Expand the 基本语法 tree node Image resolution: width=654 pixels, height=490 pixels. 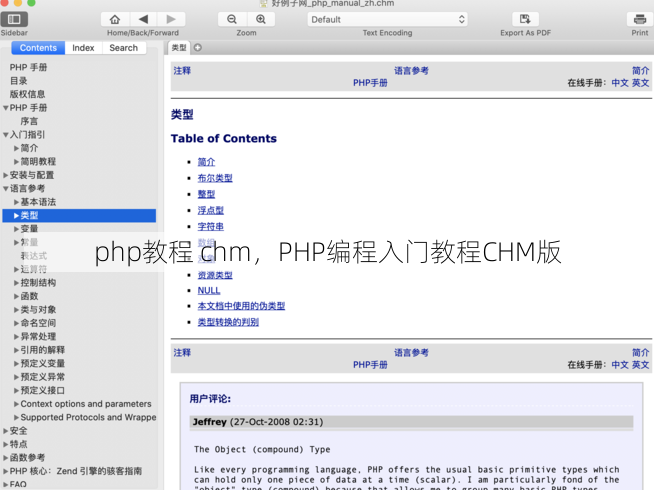point(16,202)
